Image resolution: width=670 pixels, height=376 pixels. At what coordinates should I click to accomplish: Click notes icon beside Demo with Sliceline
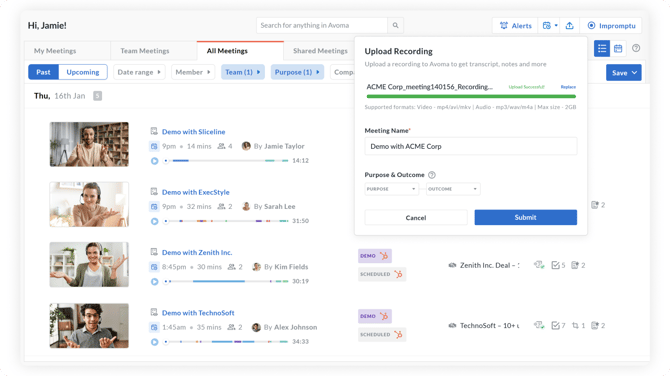[x=154, y=131]
